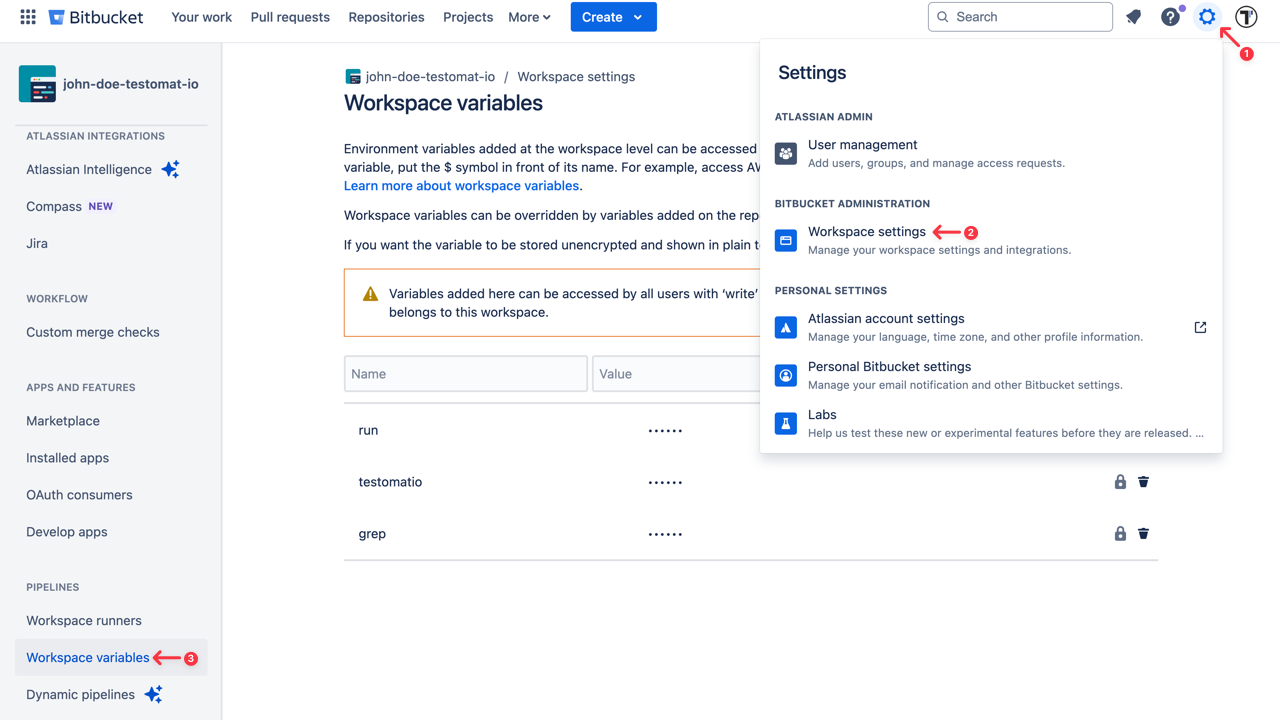Toggle the lock on grep variable
This screenshot has height=720, width=1280.
[x=1119, y=533]
